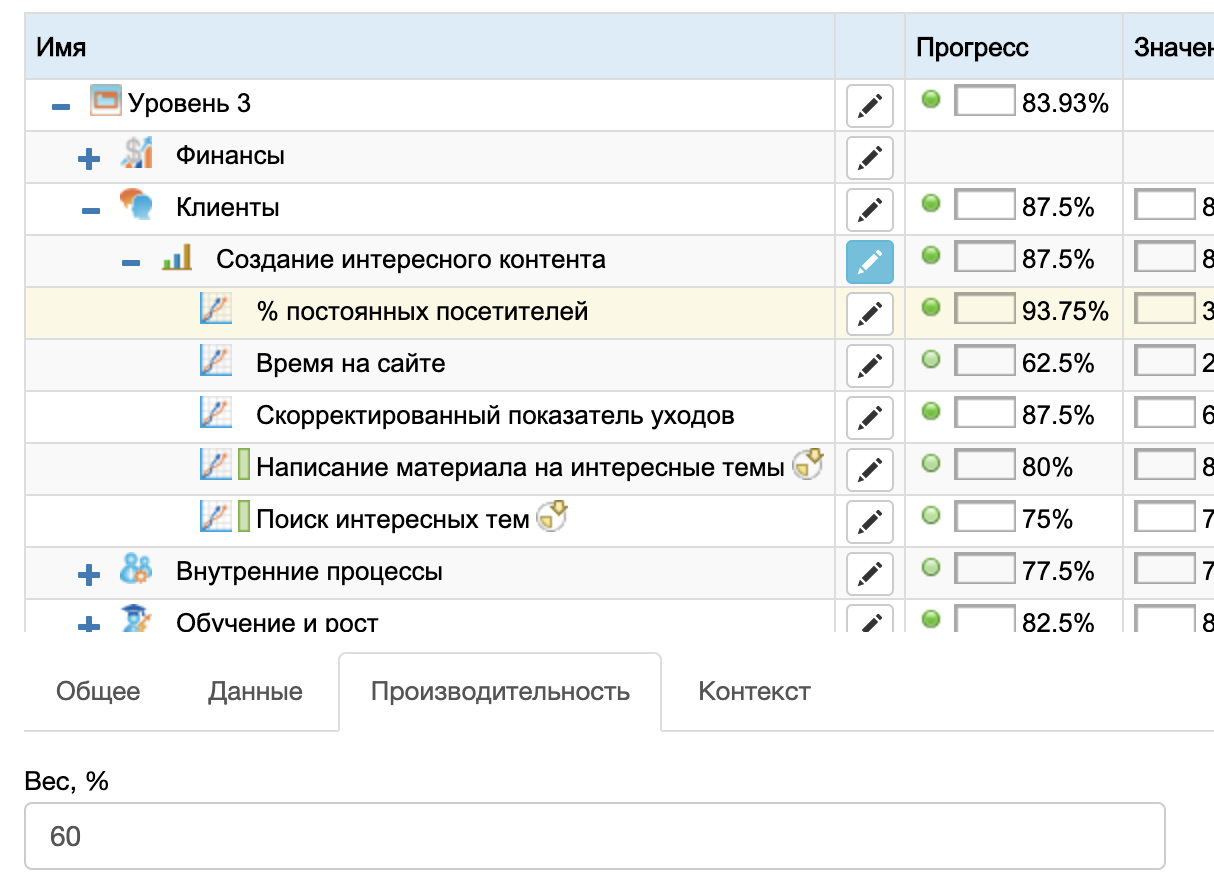
Task: Open the Данные tab
Action: coord(255,692)
